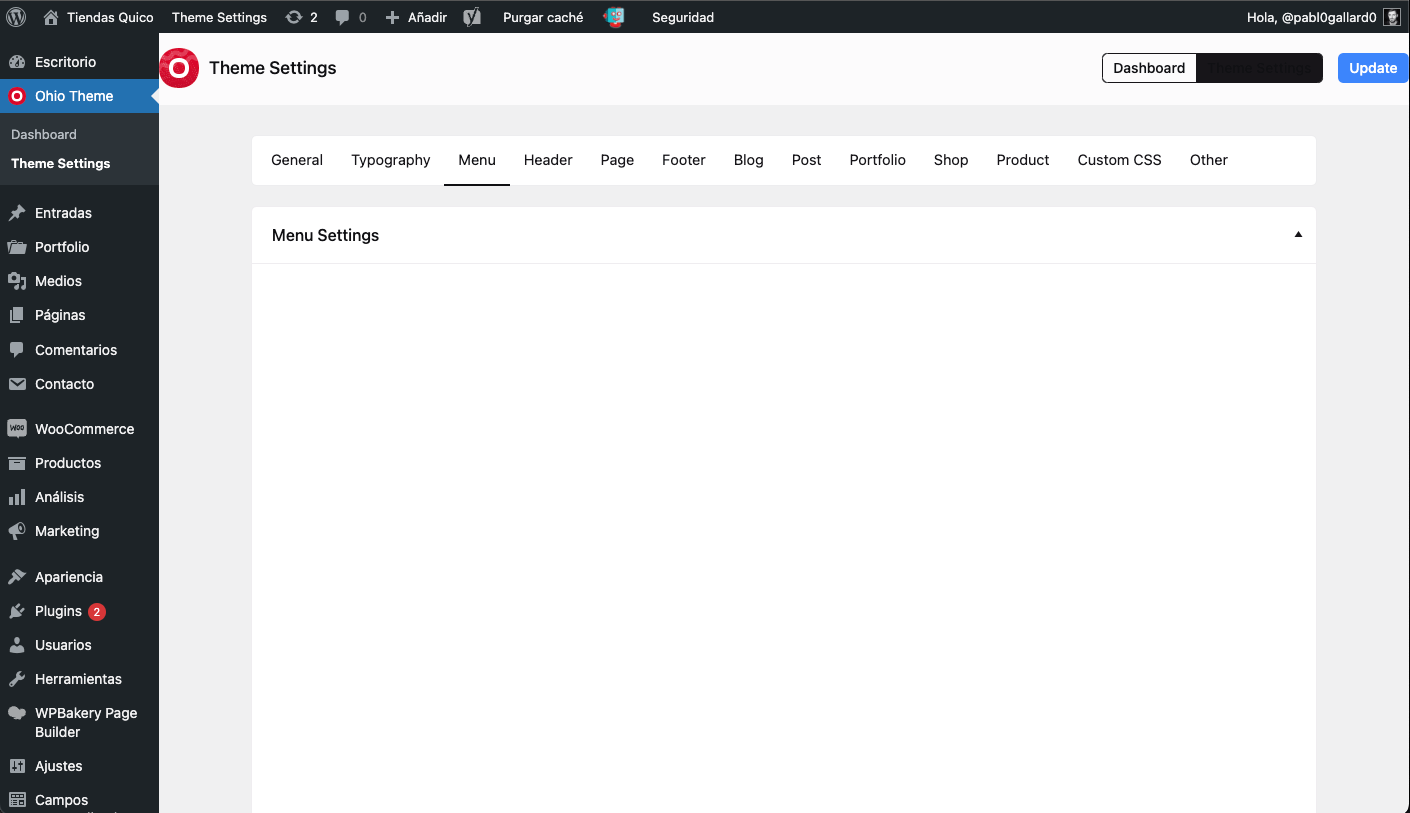Switch to the Post tab

point(807,160)
